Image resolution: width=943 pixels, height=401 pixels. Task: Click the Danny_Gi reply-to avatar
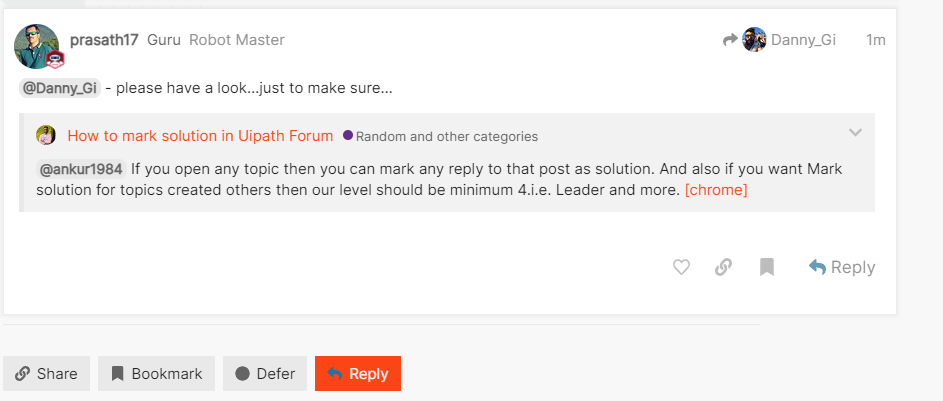pos(755,40)
